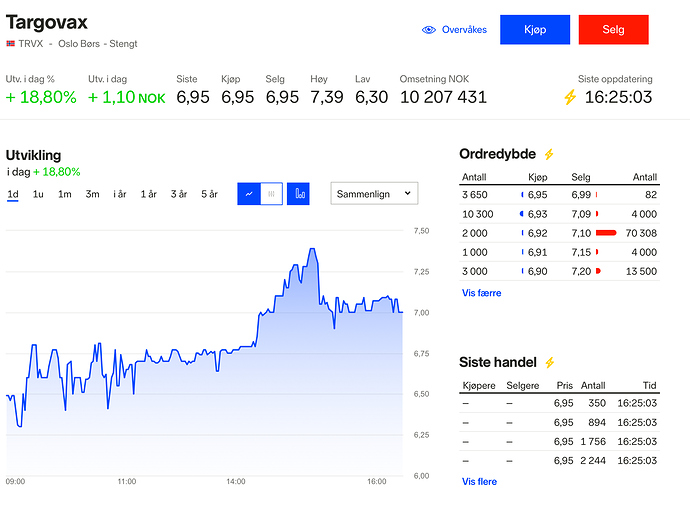Click the Omsetning value 10 207 431
The width and height of the screenshot is (690, 512).
click(x=443, y=97)
